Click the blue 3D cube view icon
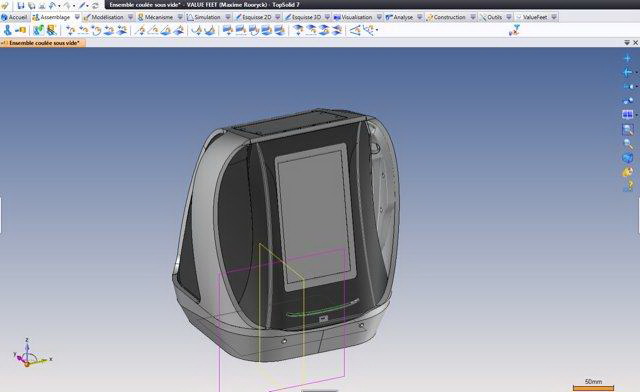Screen dimensions: 640x392 coord(628,158)
